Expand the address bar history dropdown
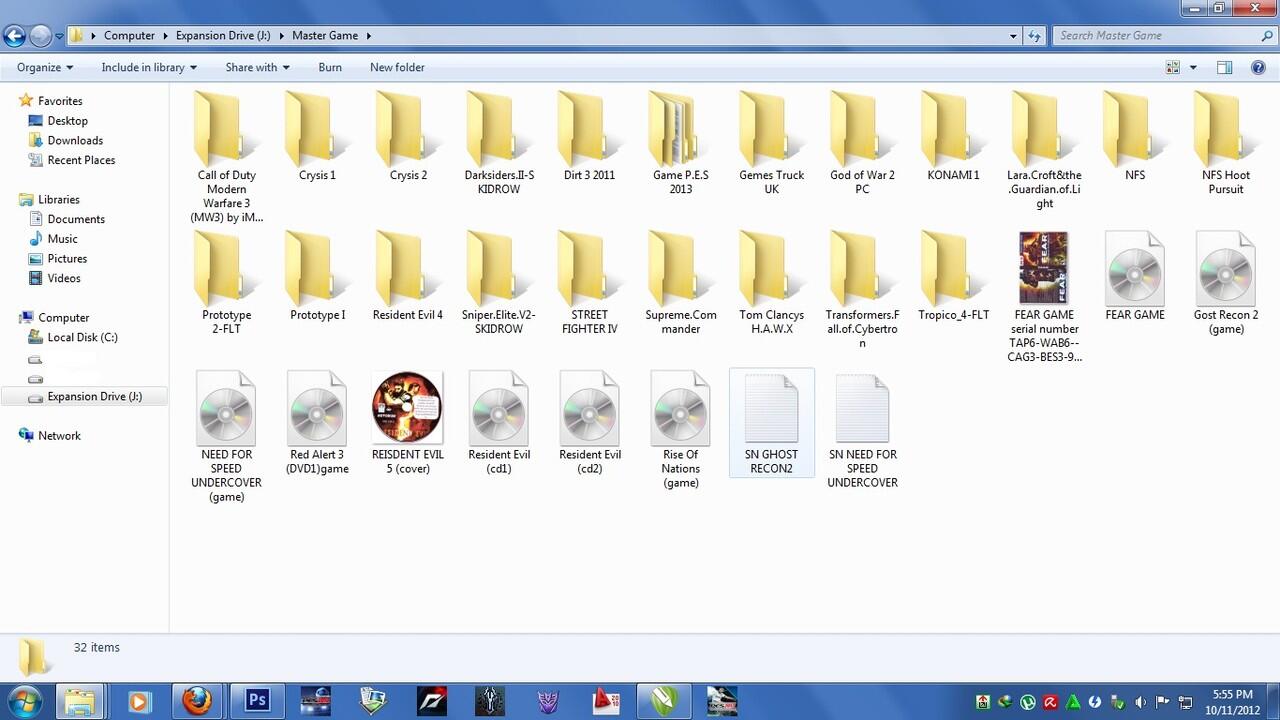Viewport: 1280px width, 720px height. (x=1014, y=35)
